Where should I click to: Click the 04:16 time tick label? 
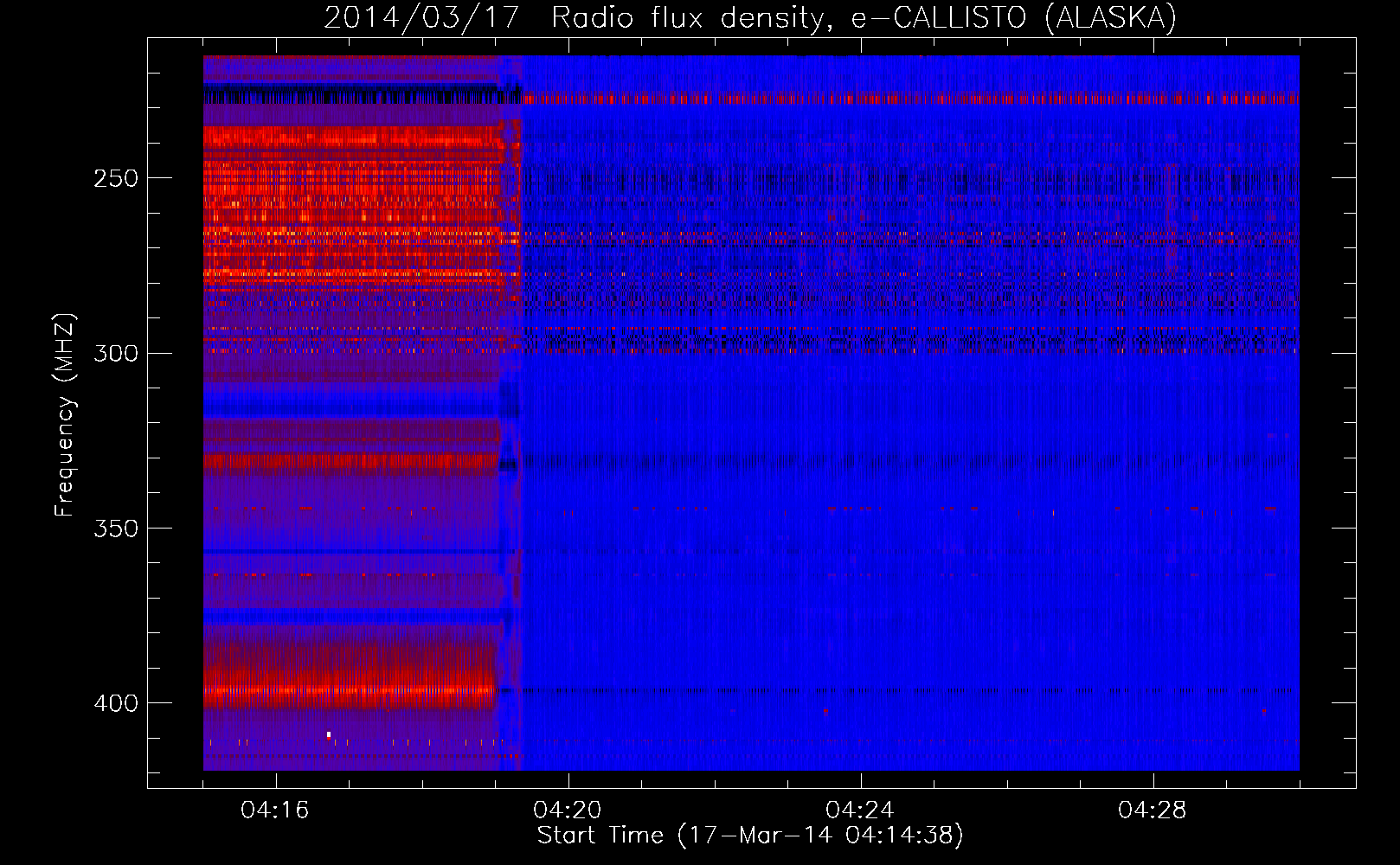click(x=275, y=811)
